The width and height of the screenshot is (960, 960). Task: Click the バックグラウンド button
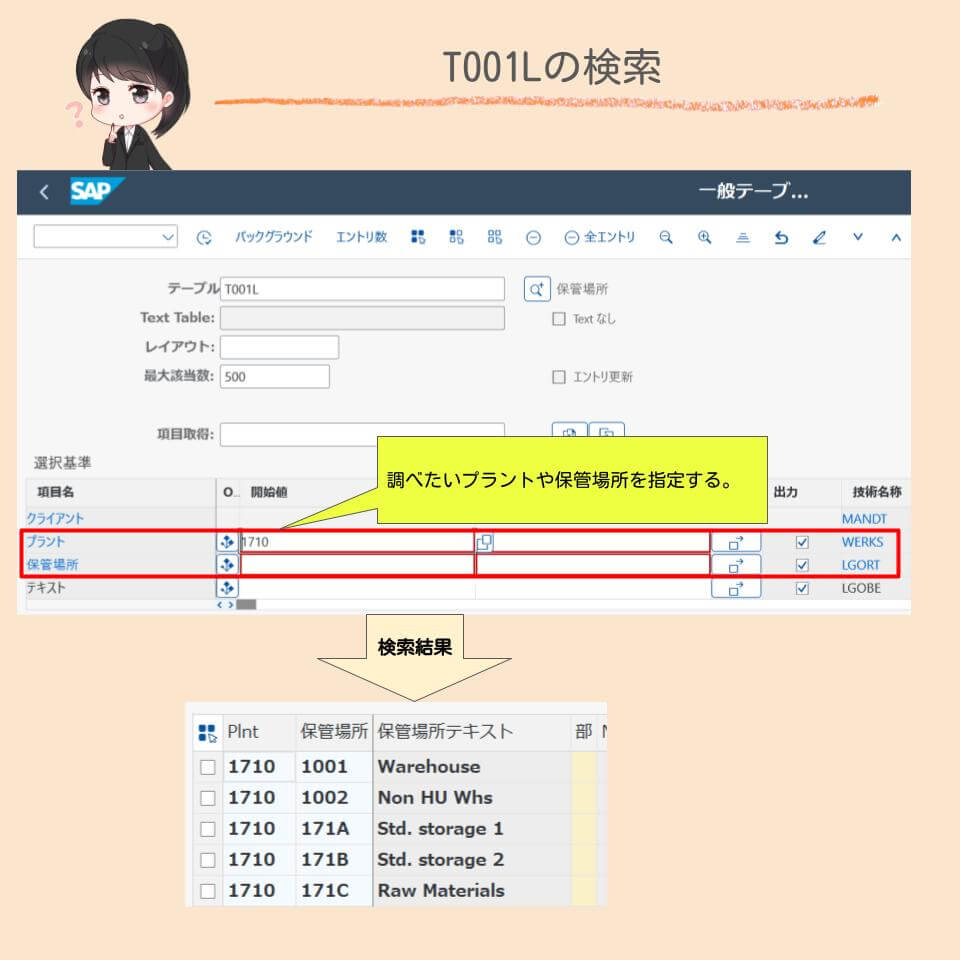273,237
